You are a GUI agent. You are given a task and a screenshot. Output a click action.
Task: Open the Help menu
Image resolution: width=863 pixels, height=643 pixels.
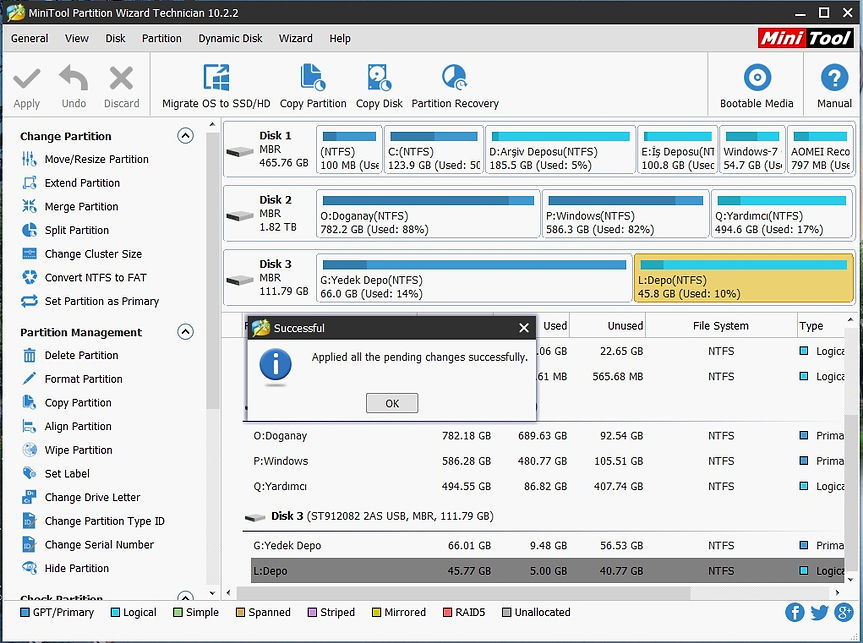coord(340,39)
